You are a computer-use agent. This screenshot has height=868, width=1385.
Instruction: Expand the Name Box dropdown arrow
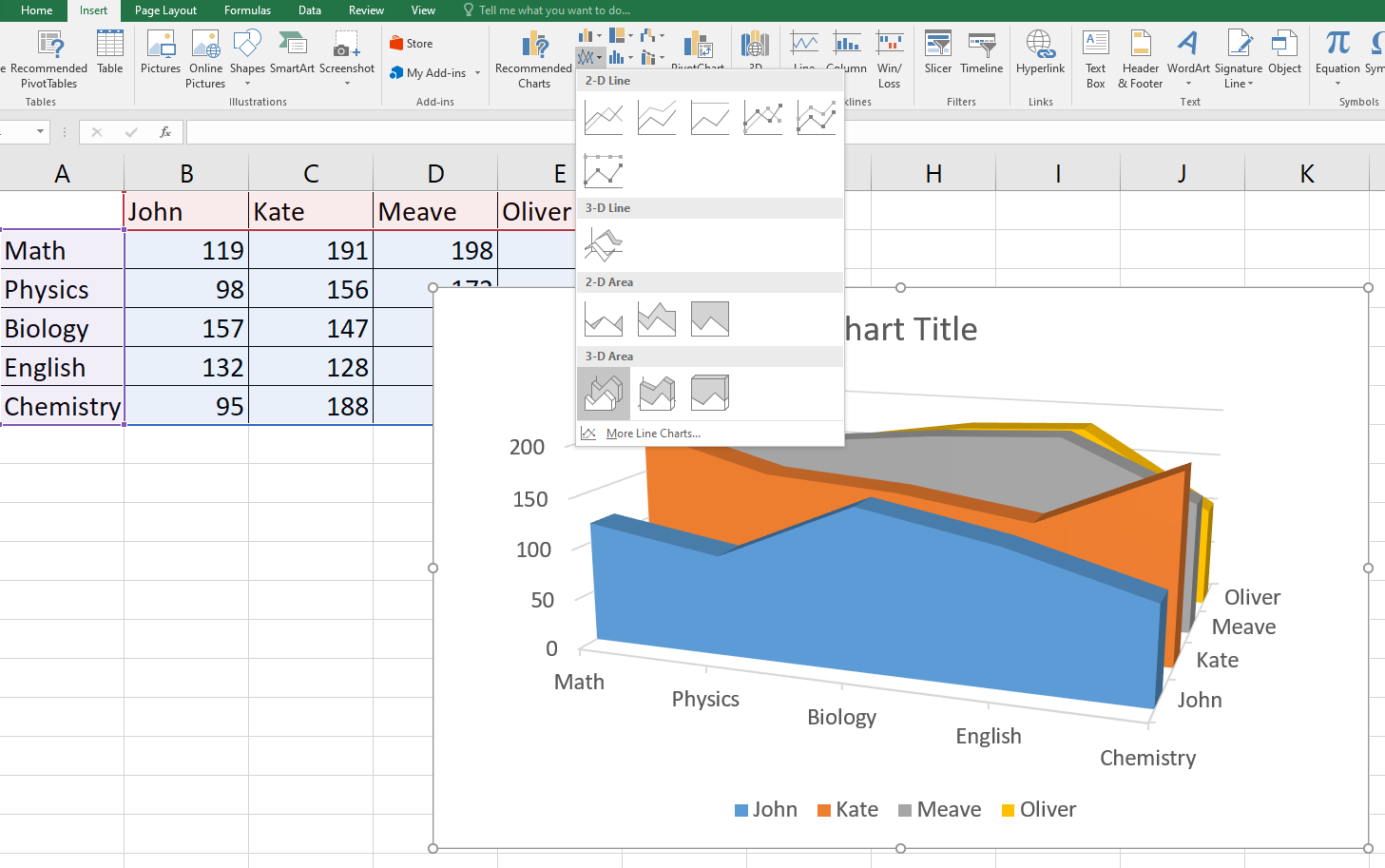point(40,132)
